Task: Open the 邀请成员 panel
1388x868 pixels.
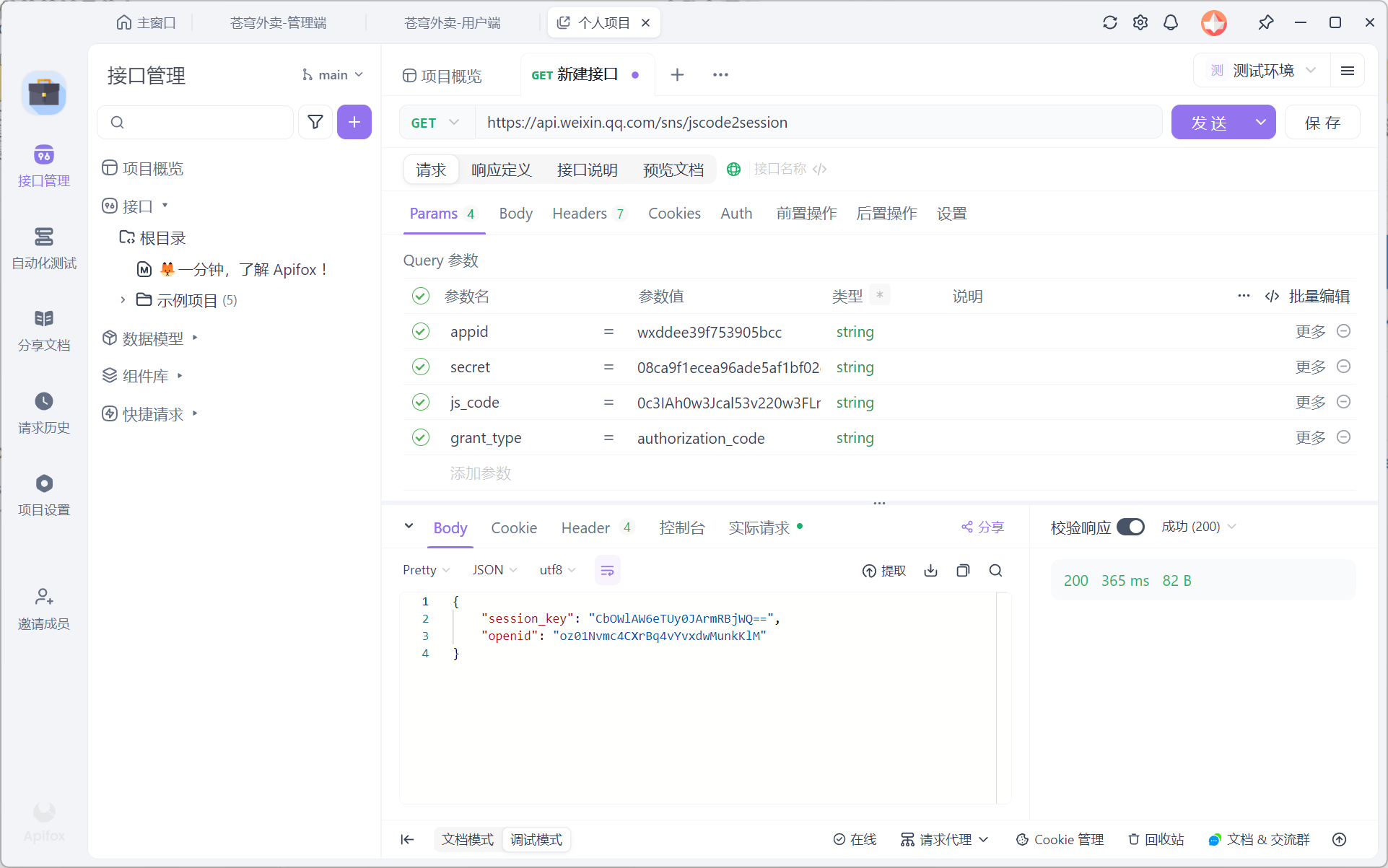Action: pos(43,608)
